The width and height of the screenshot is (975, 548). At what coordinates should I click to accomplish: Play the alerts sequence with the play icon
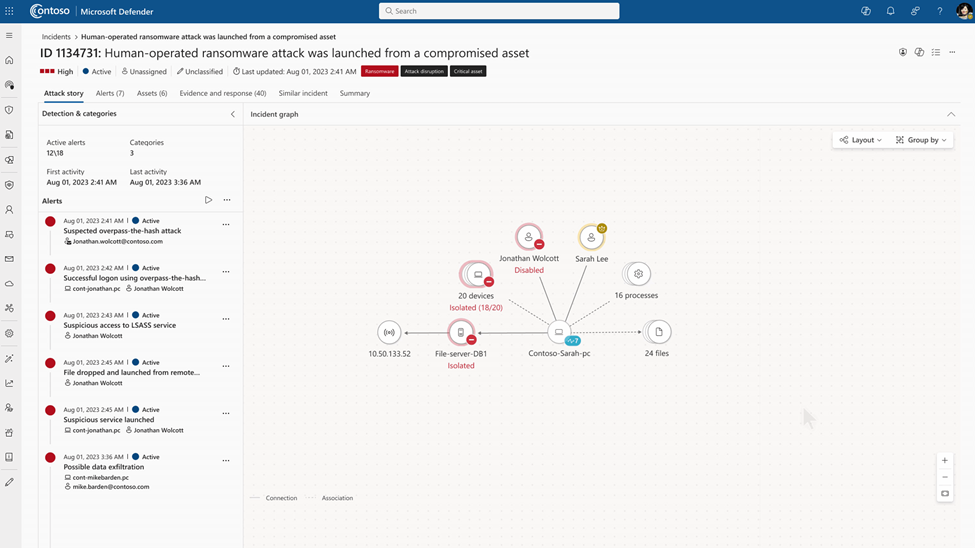[208, 200]
